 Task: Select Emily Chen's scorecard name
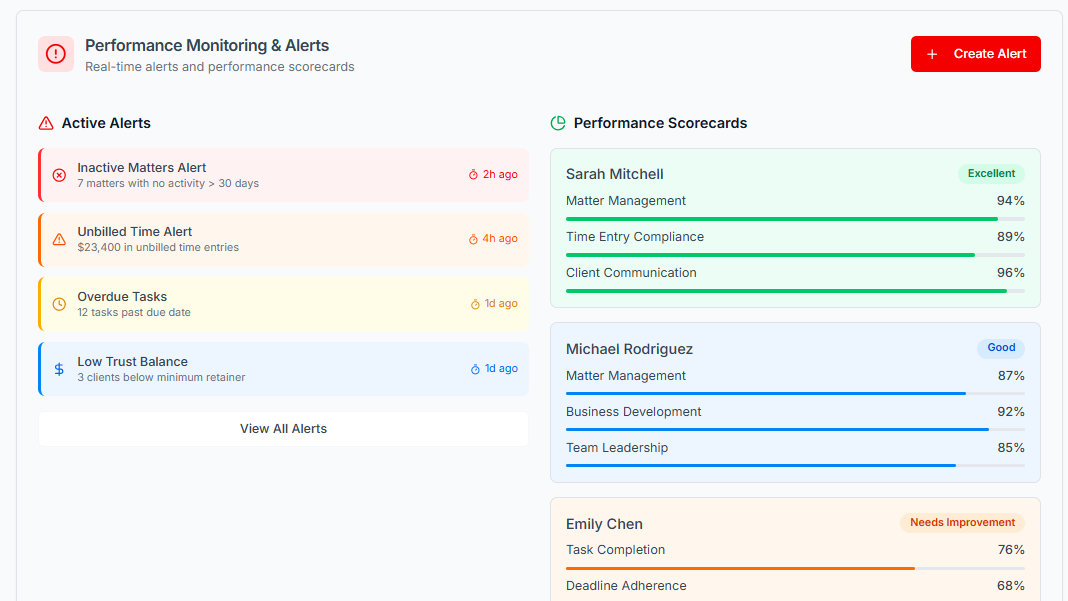(x=604, y=524)
